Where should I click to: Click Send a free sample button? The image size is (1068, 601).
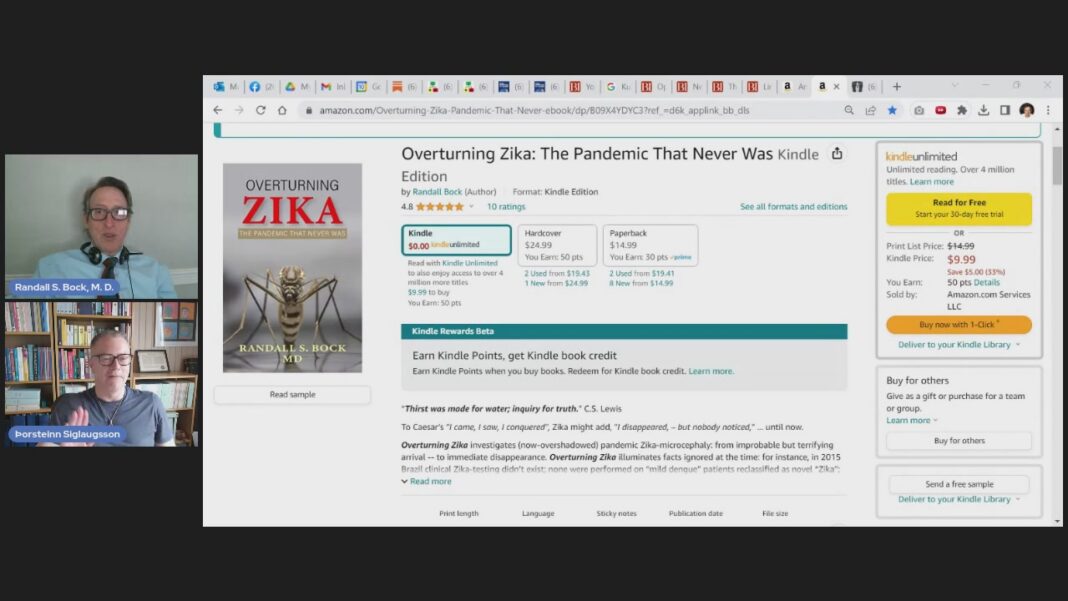click(x=959, y=484)
